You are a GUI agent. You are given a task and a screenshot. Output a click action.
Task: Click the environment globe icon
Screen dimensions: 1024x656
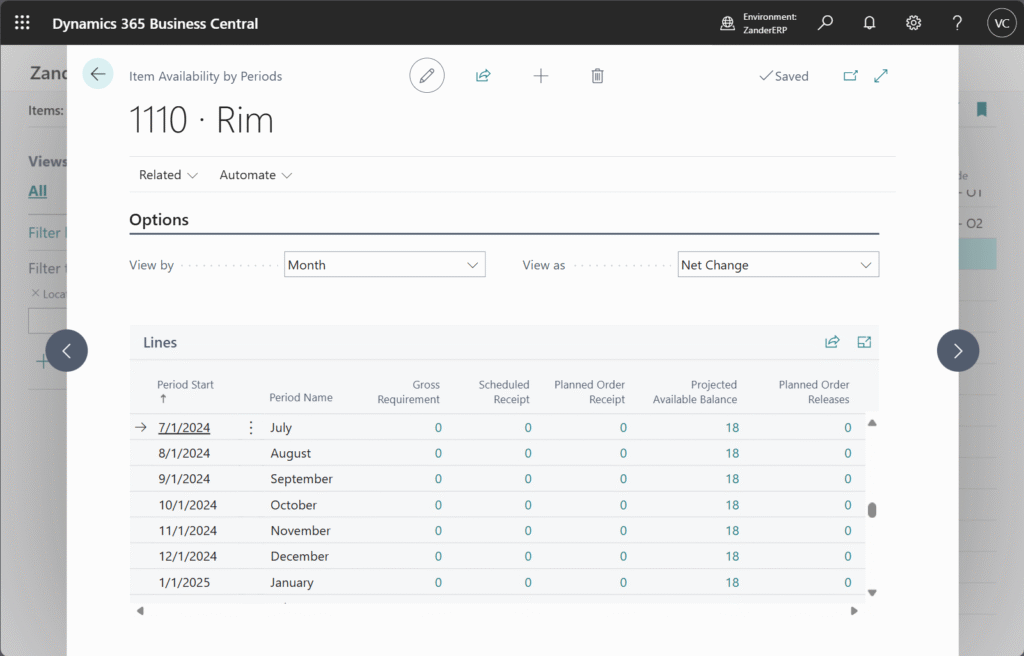pos(727,24)
